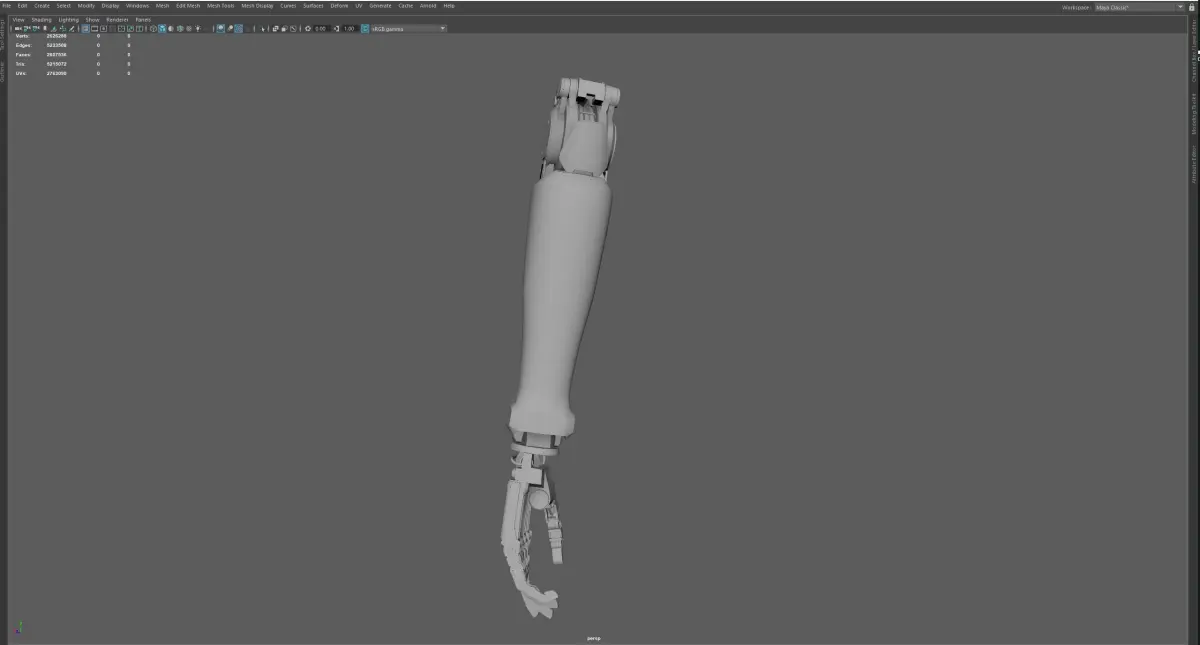The height and width of the screenshot is (645, 1200).
Task: Click the Select Camera icon in panel toolbar
Action: [x=18, y=28]
